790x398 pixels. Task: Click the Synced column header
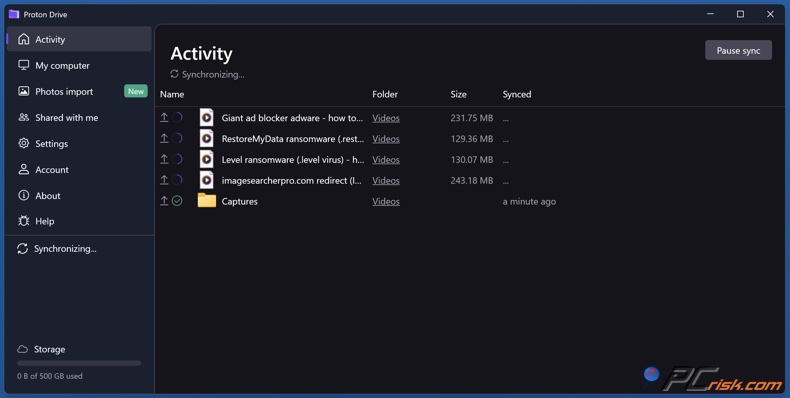(x=517, y=94)
